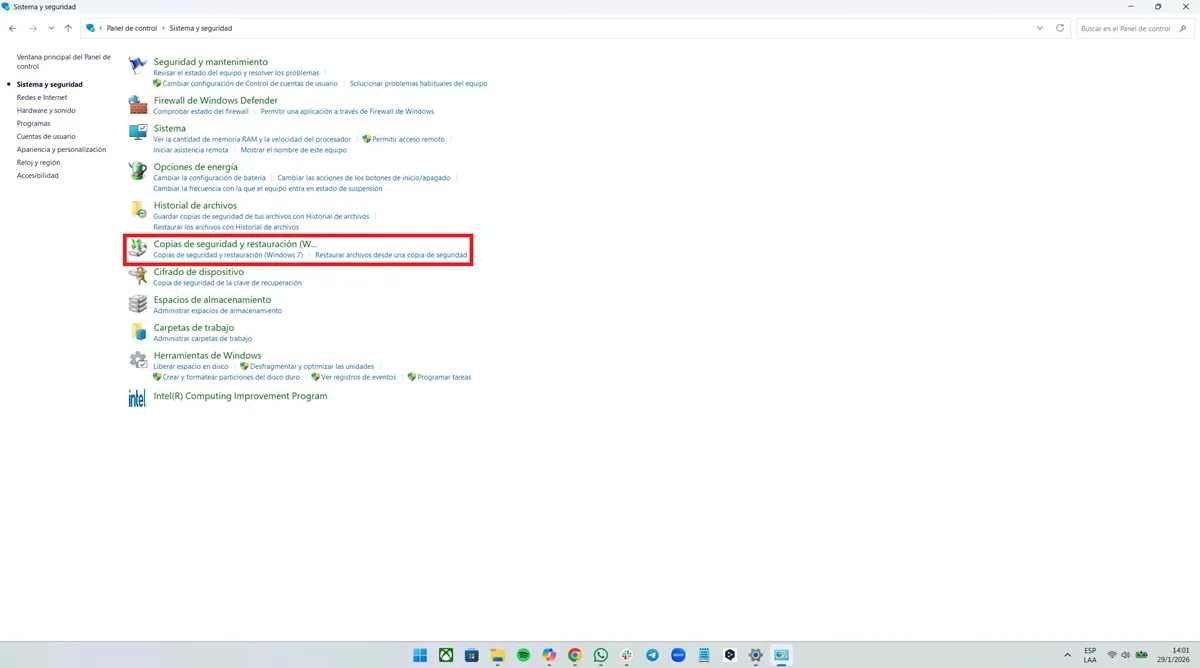This screenshot has height=668, width=1200.
Task: Select Cuentas de usuario in sidebar
Action: 46,137
